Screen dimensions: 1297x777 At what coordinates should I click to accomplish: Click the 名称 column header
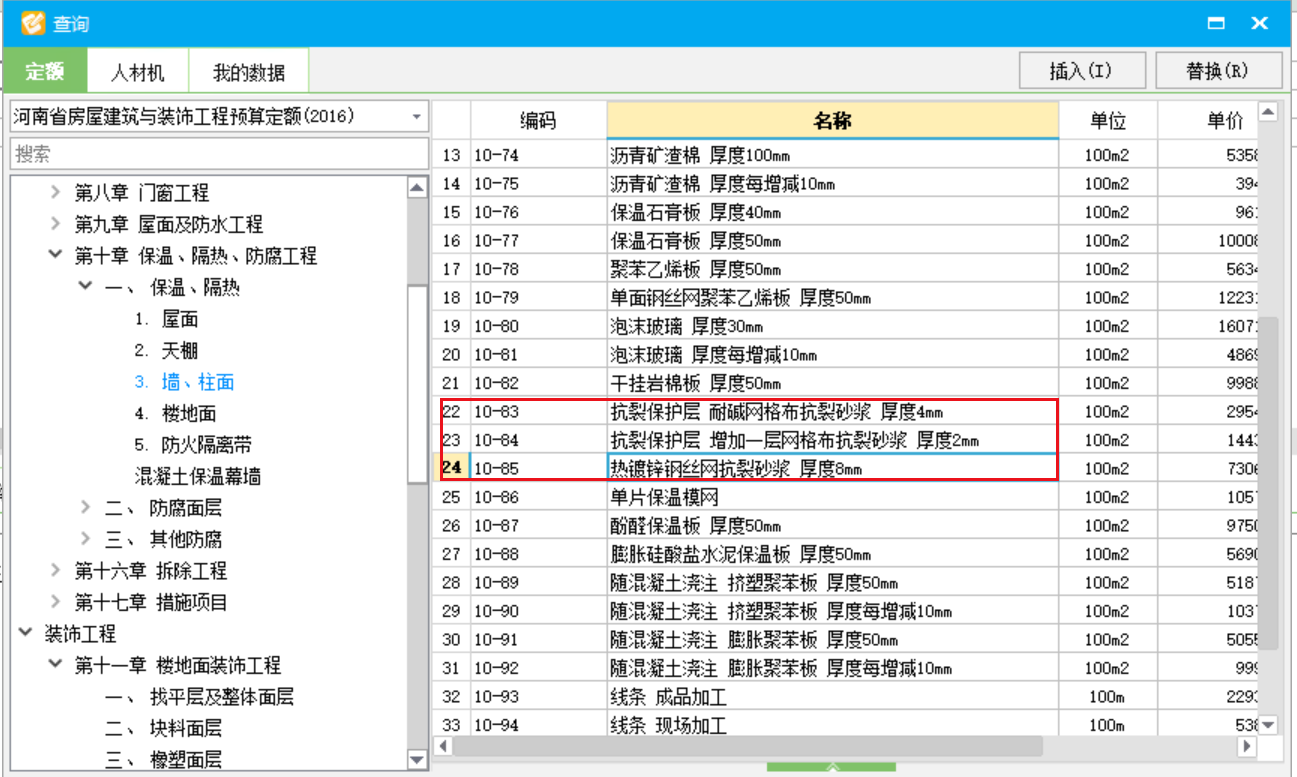click(x=832, y=121)
